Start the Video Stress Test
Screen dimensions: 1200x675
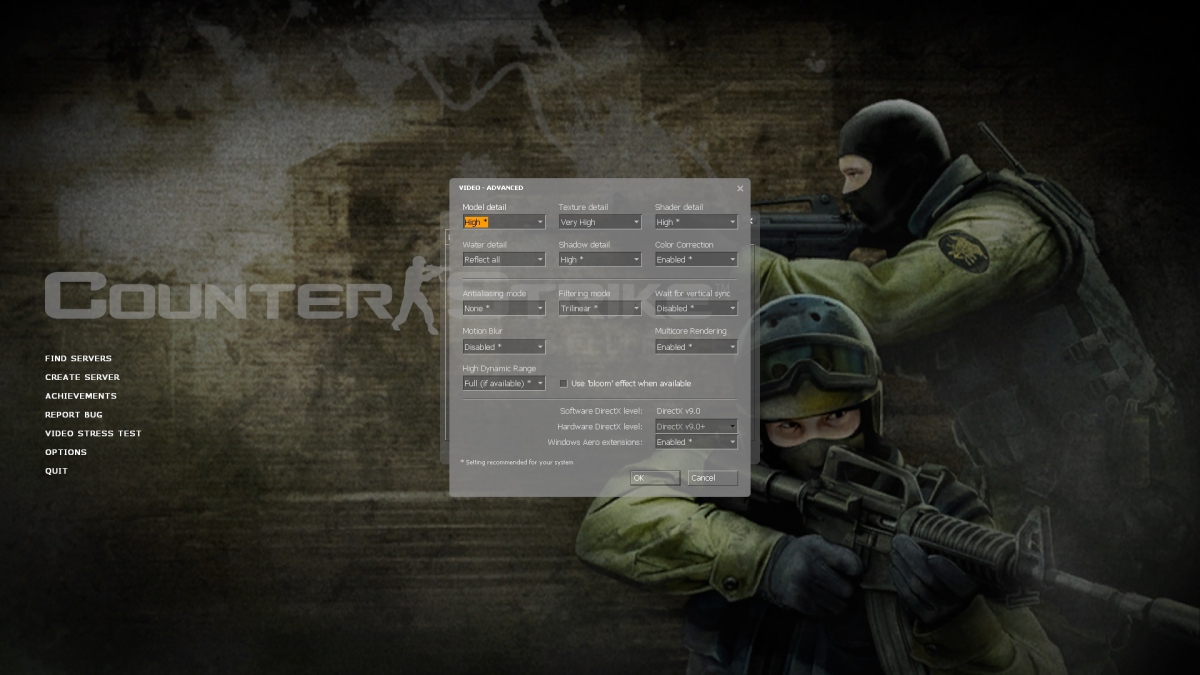point(93,433)
